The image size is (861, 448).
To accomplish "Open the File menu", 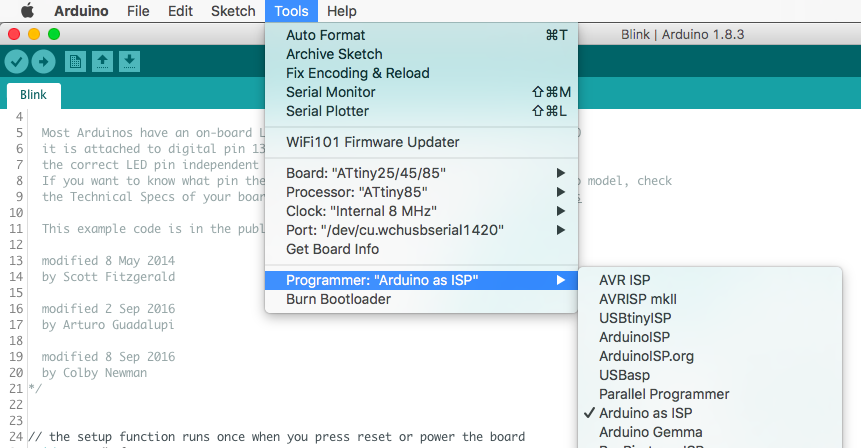I will tap(138, 11).
